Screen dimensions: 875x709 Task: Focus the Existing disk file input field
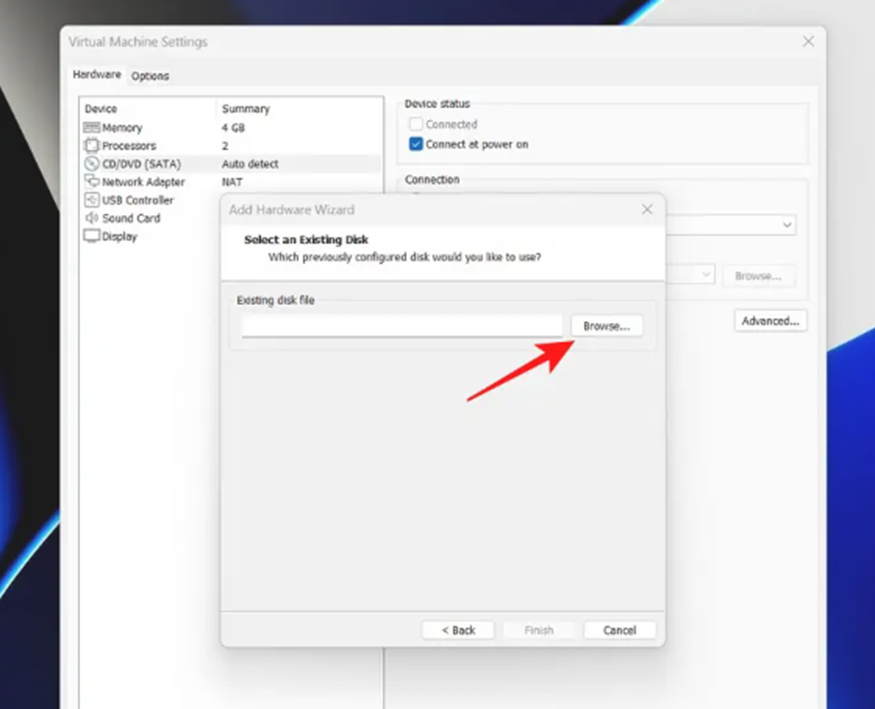click(402, 326)
